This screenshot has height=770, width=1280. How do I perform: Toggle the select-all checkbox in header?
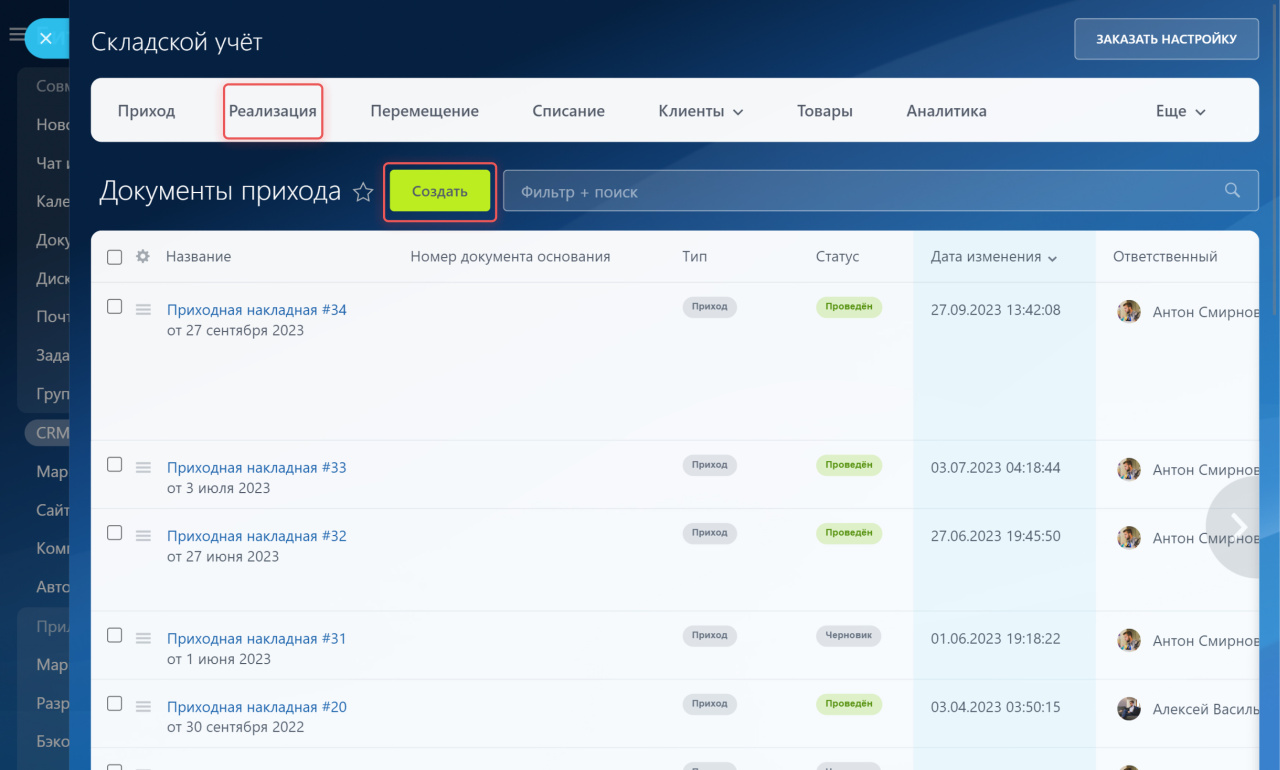click(x=114, y=257)
